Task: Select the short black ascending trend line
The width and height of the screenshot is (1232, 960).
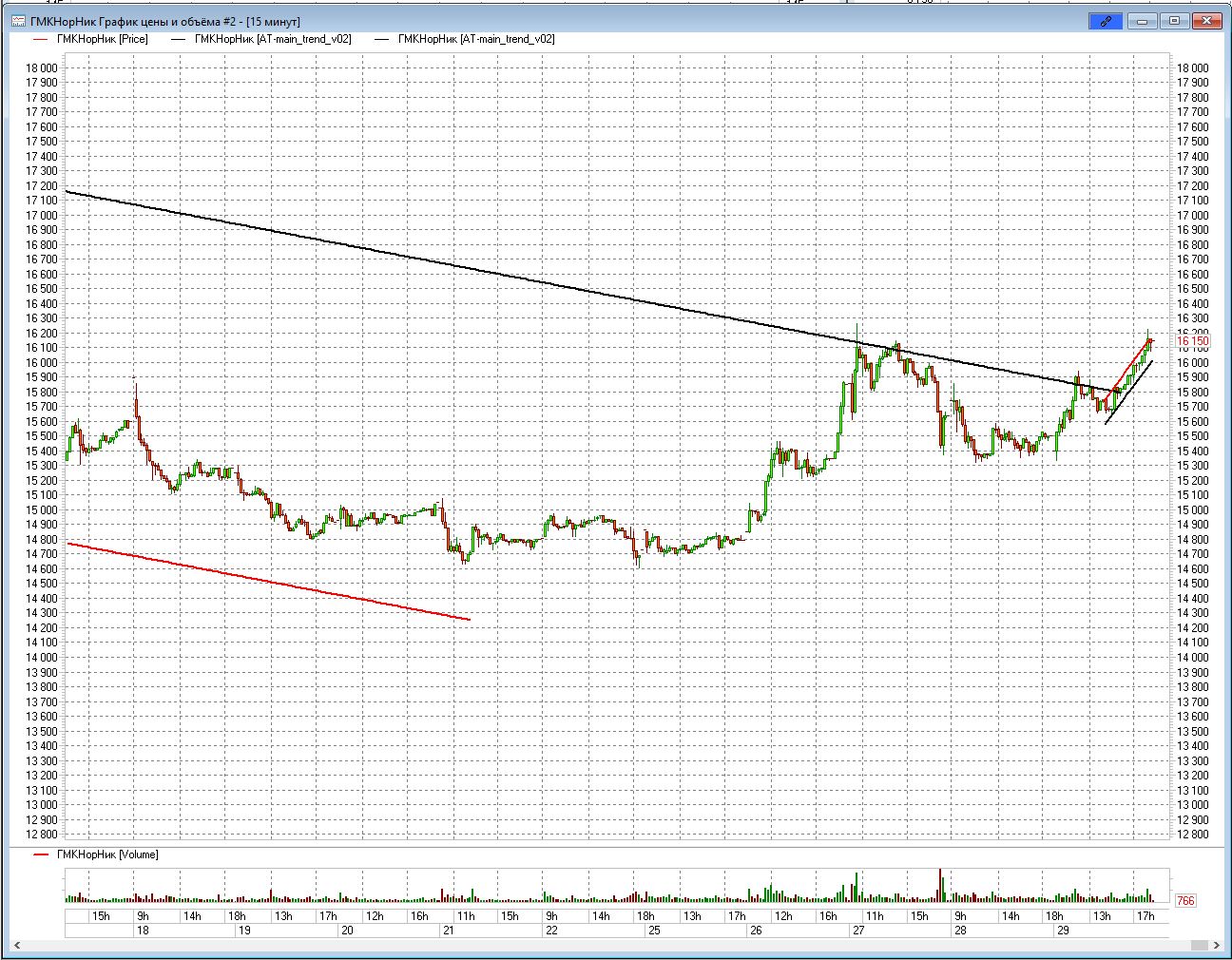Action: tap(1129, 391)
